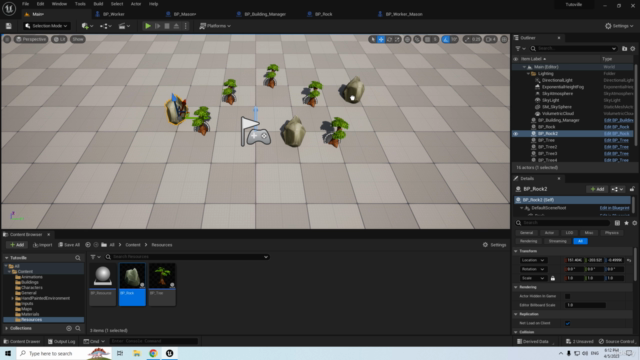Collapse the Lighting folder in Outliner
640x360 pixels.
point(528,74)
